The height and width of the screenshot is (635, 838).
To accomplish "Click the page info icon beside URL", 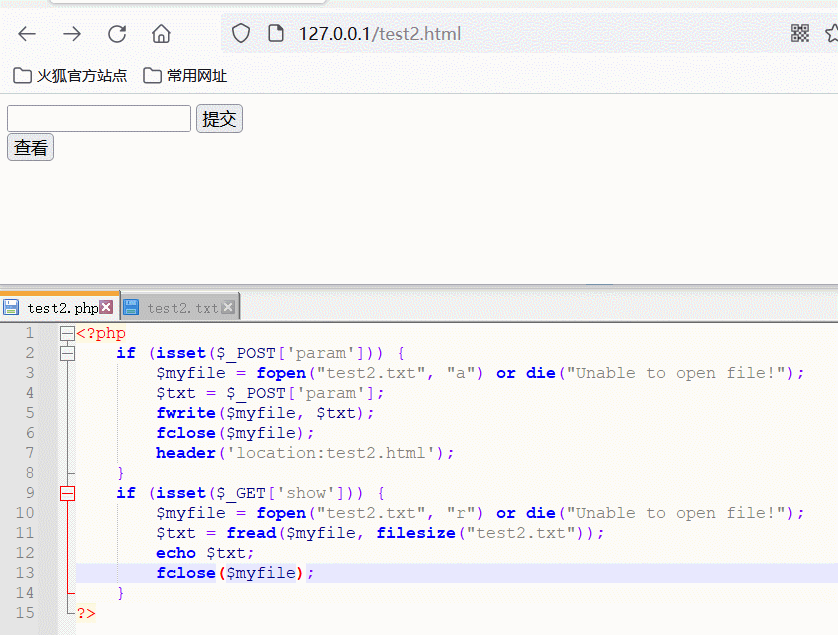I will click(276, 34).
